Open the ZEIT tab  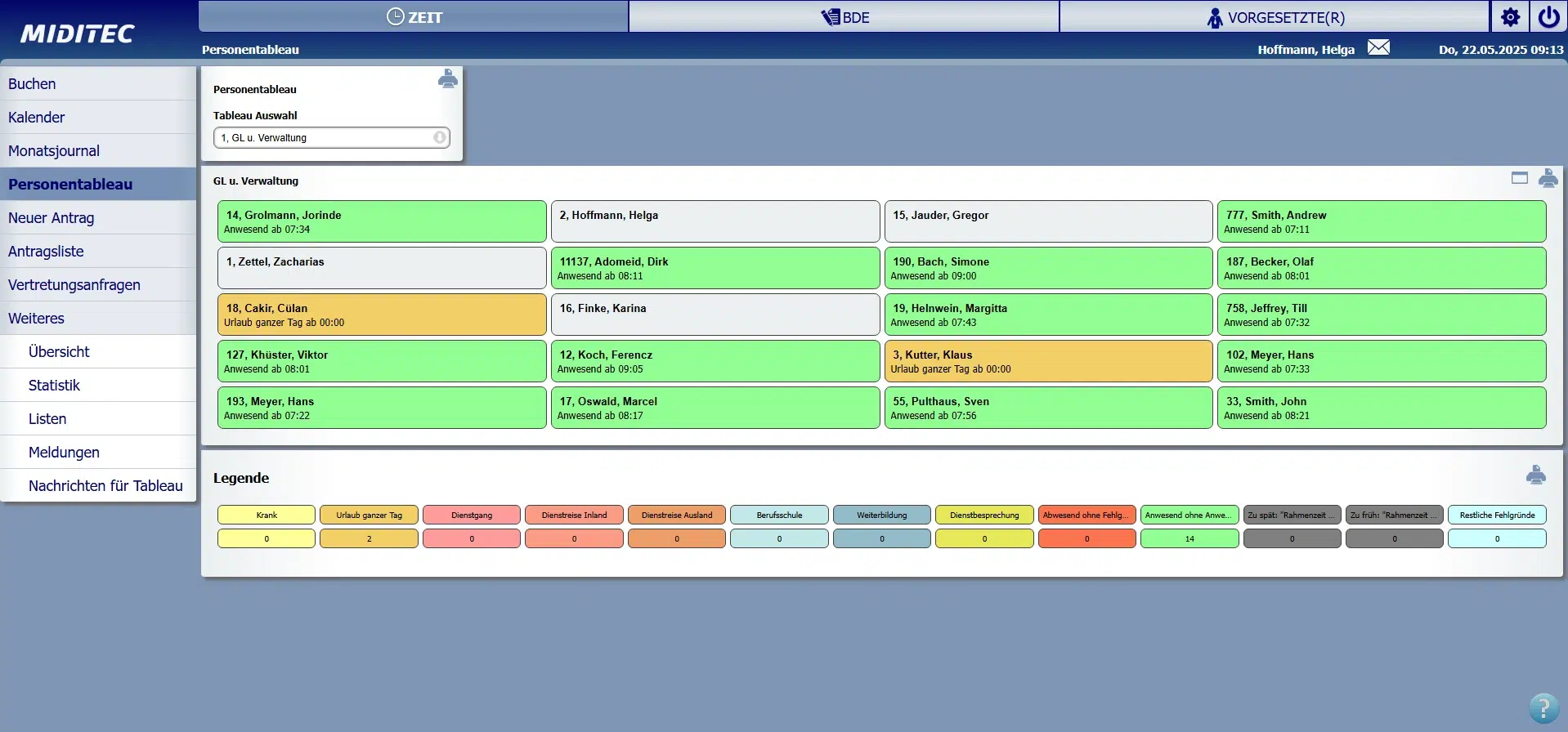414,17
